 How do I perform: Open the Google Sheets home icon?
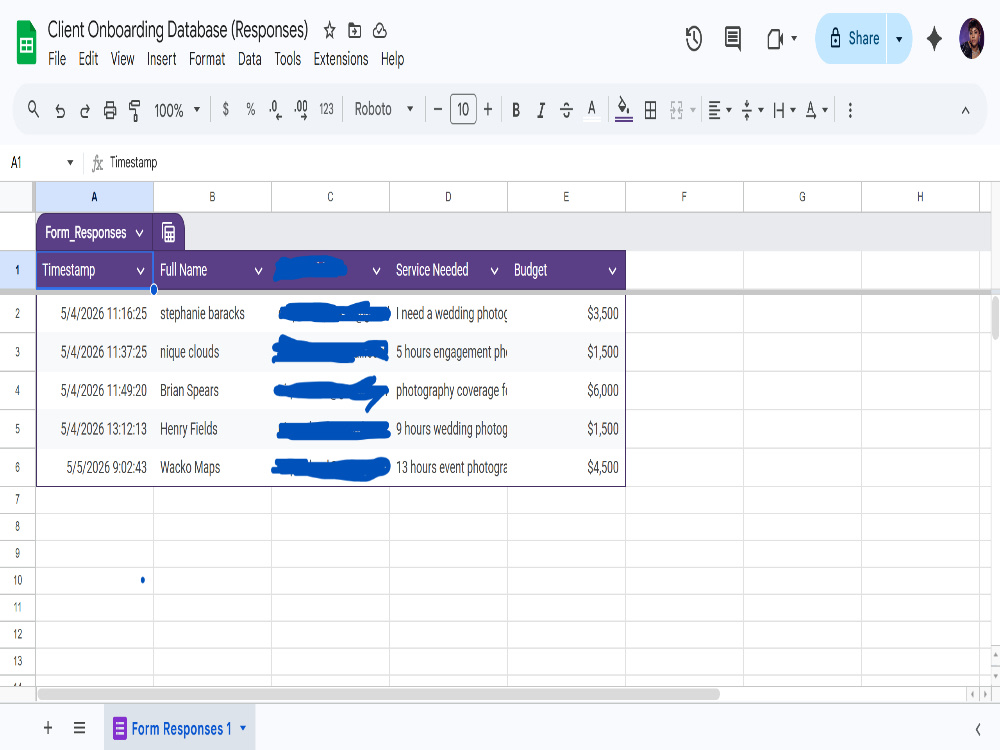pyautogui.click(x=26, y=42)
